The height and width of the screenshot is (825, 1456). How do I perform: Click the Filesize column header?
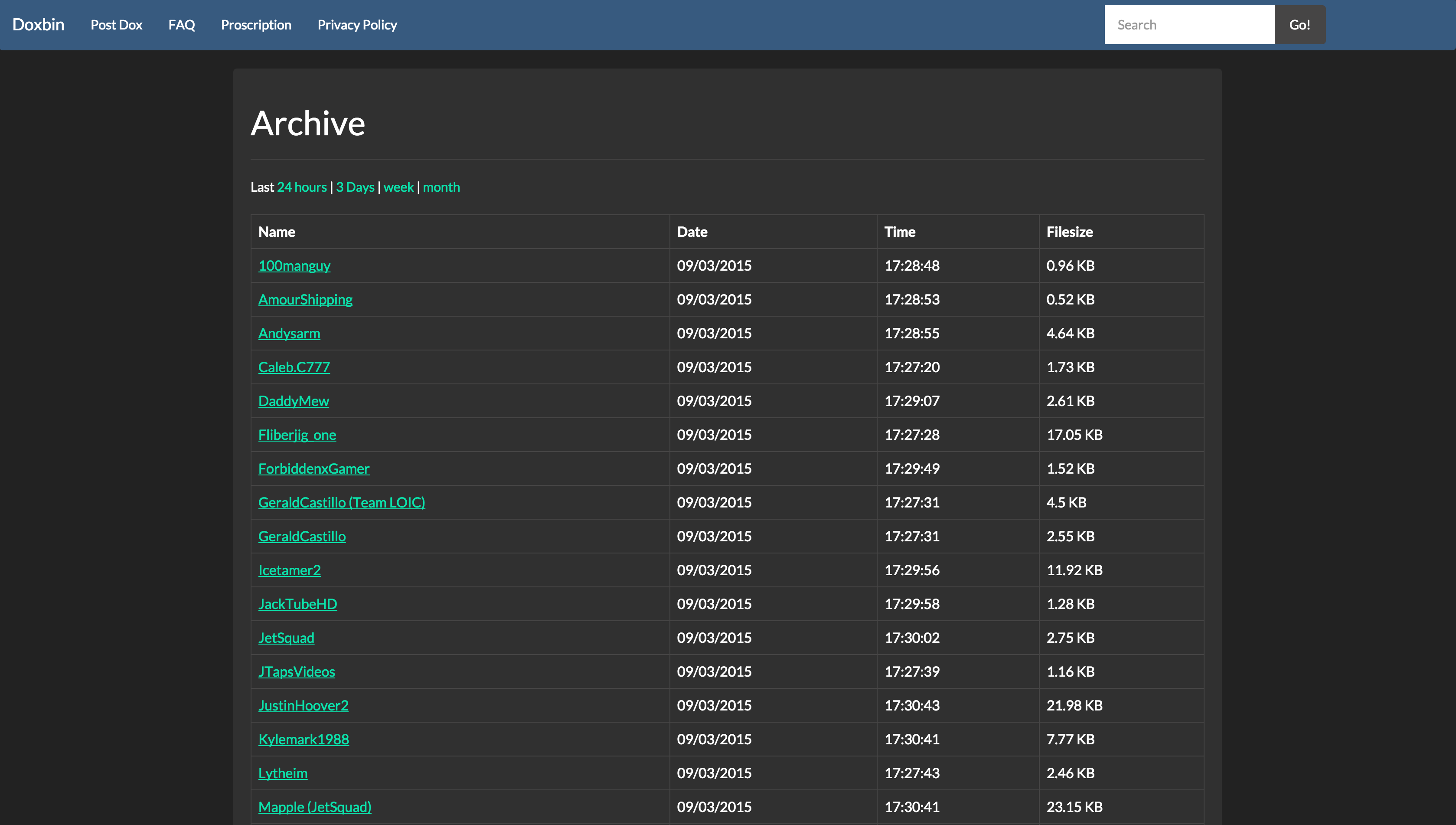coord(1069,232)
